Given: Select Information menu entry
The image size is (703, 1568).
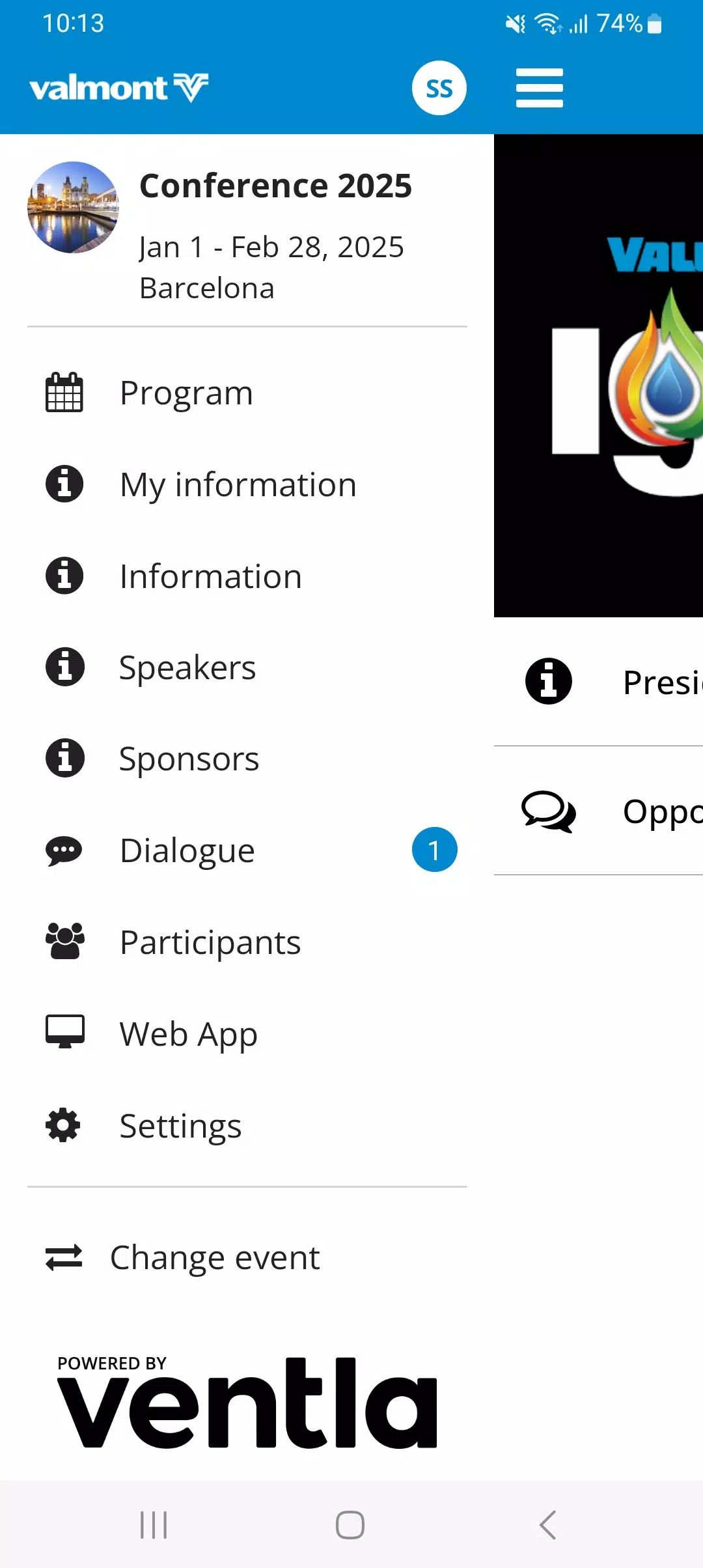Looking at the screenshot, I should [x=210, y=576].
